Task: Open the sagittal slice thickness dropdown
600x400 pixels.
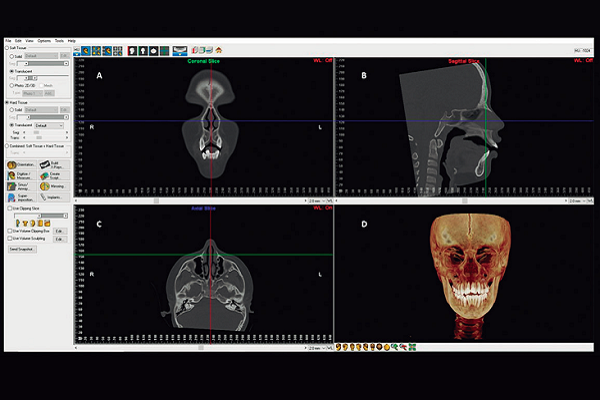Action: pos(577,201)
